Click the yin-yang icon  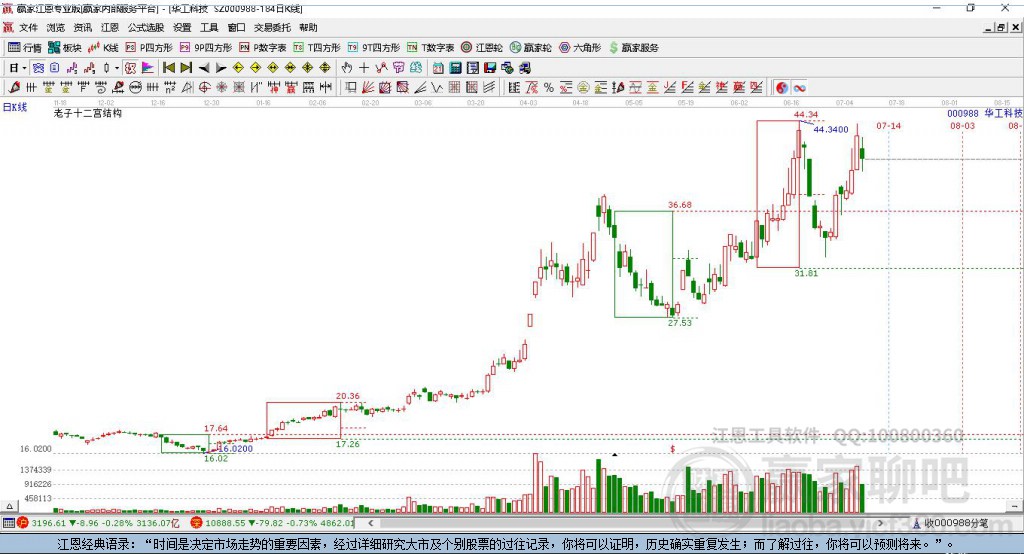[782, 88]
